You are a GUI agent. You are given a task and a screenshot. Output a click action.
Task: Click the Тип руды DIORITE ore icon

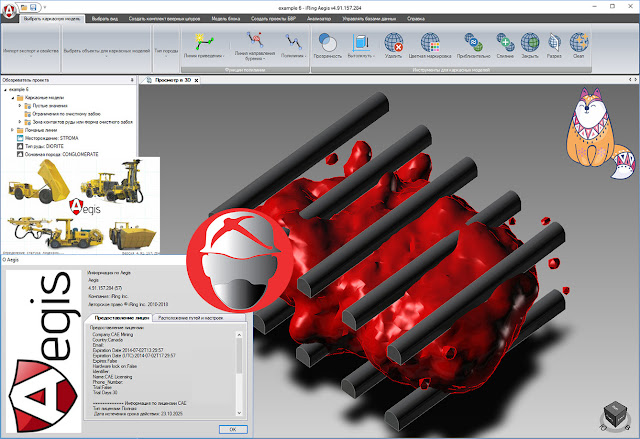point(20,146)
